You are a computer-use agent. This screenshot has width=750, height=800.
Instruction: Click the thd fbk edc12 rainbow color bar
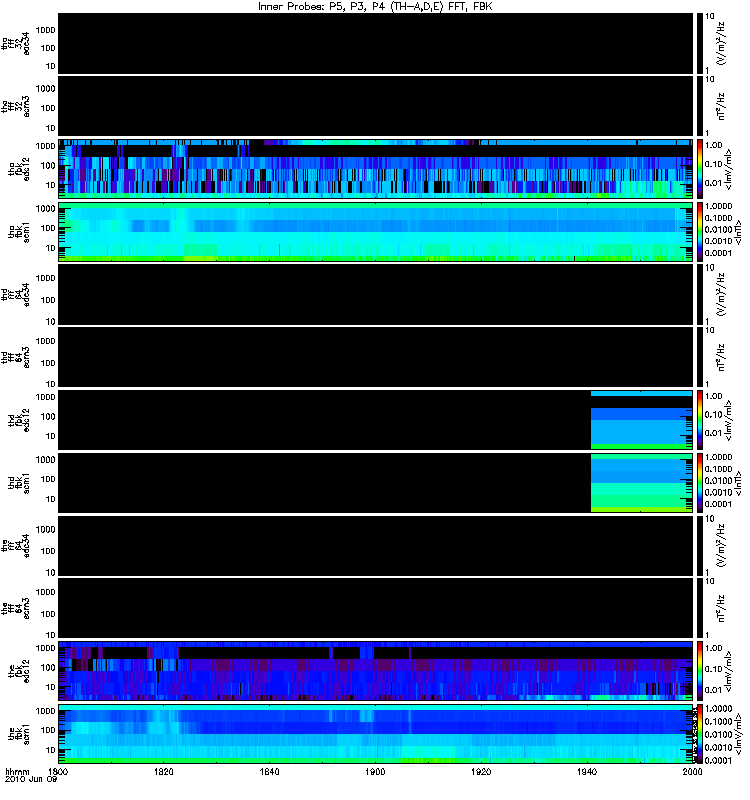pos(700,420)
